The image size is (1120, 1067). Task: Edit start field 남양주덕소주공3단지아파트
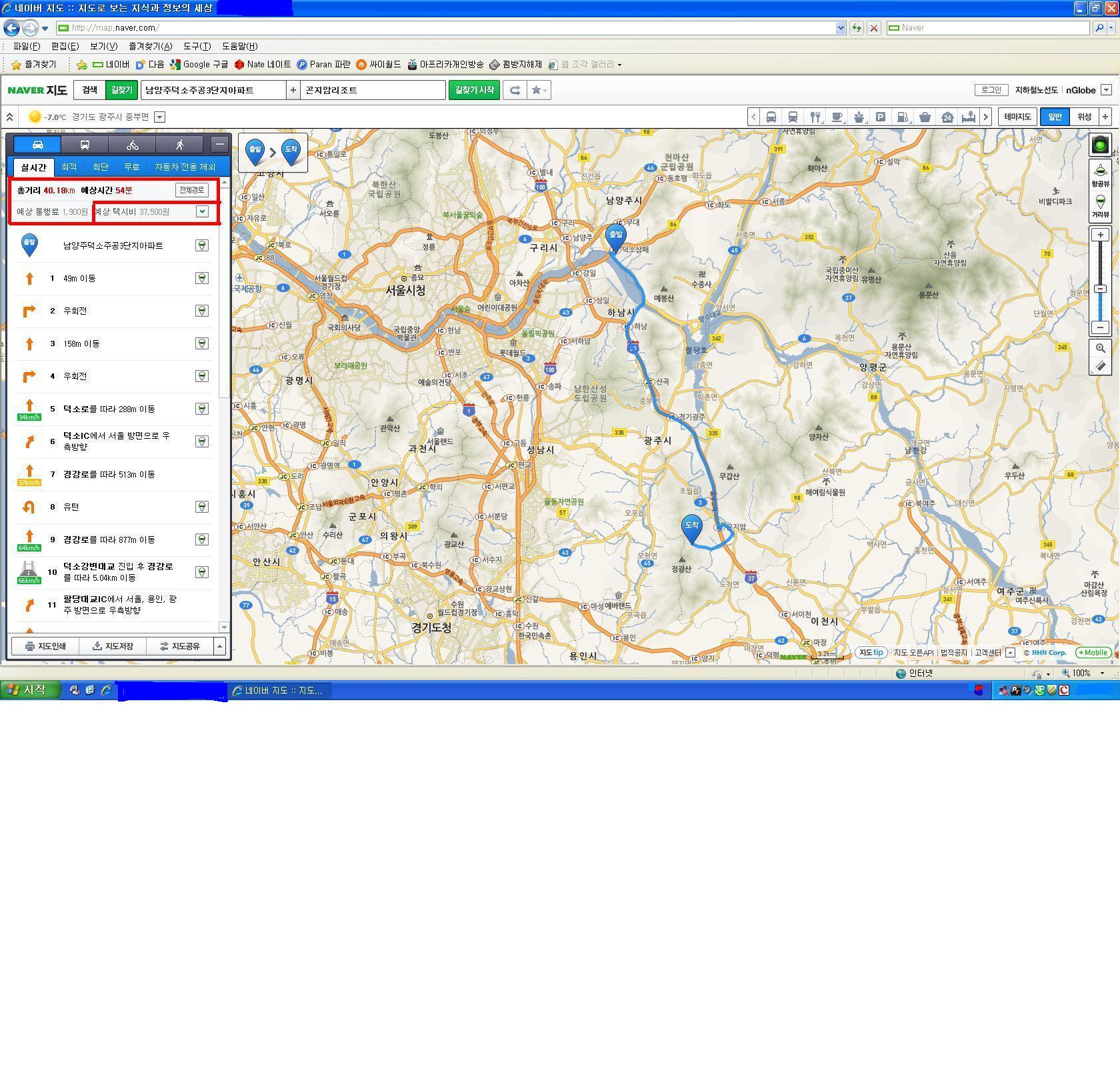tap(213, 90)
